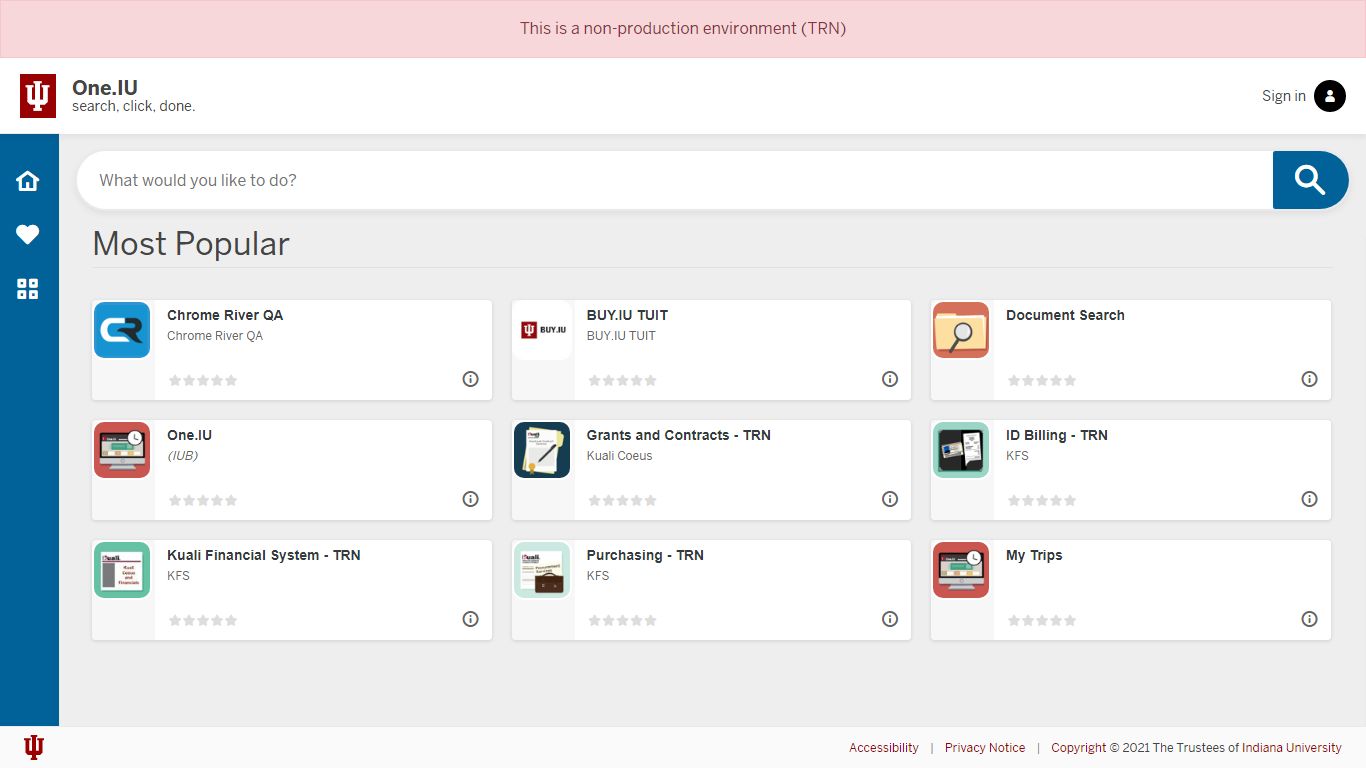1366x768 pixels.
Task: Click the '(IUB)' subtitle text
Action: pos(182,456)
